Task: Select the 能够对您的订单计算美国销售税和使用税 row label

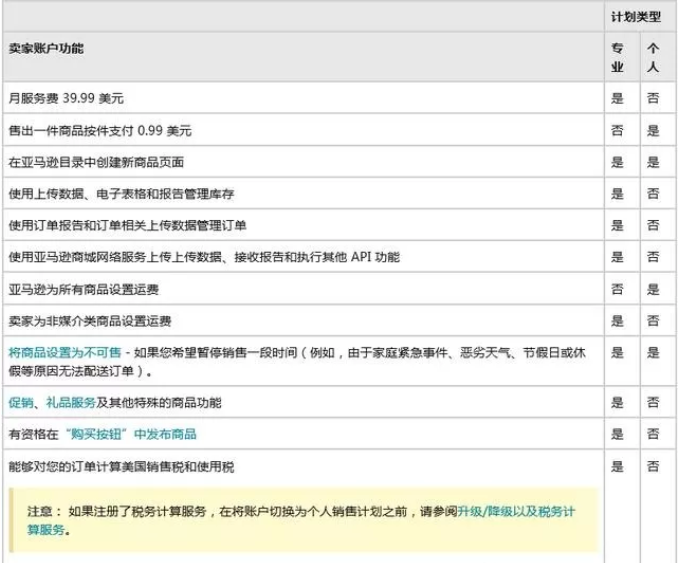Action: tap(121, 467)
